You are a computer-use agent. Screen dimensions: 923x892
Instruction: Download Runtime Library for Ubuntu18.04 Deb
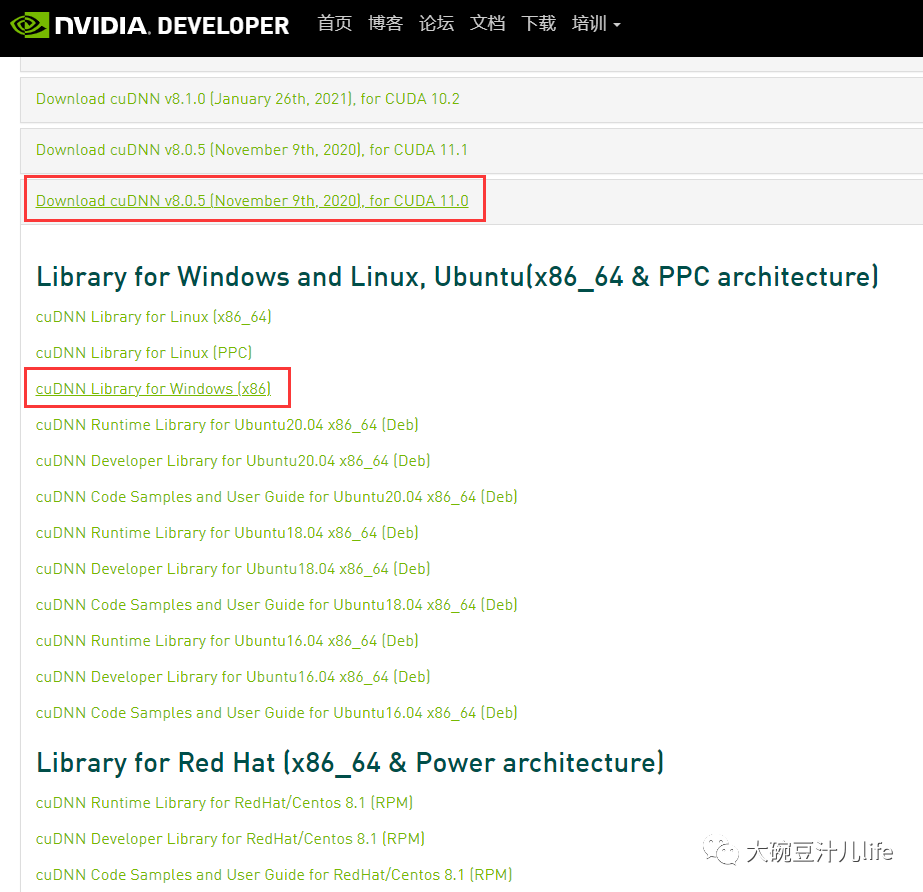coord(227,533)
